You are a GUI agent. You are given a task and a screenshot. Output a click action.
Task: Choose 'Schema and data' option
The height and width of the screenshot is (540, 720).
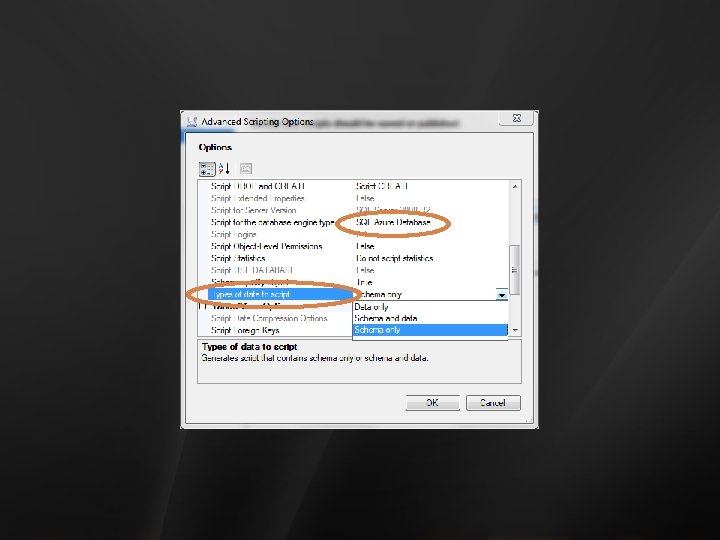(430, 318)
